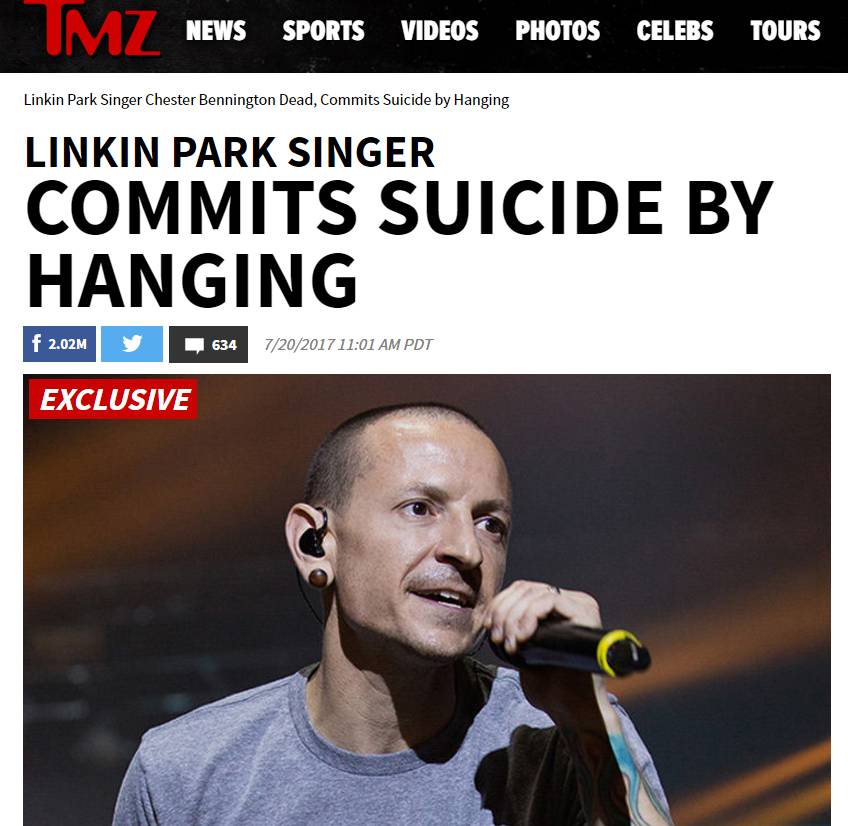
Task: Click the word HANGING in the headline
Action: coord(192,280)
